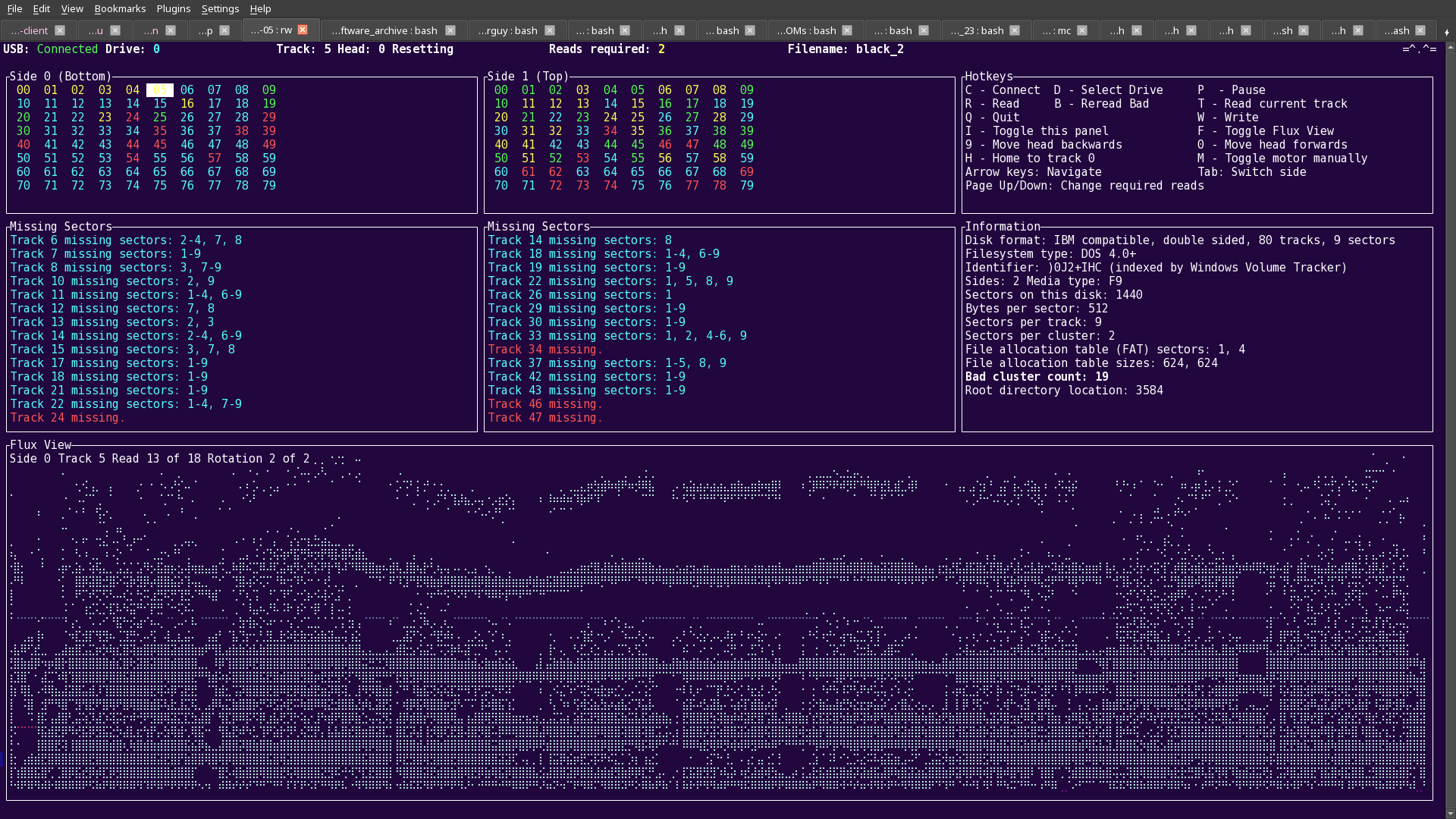Close the '...rguy : bash' tab
The width and height of the screenshot is (1456, 819).
550,30
